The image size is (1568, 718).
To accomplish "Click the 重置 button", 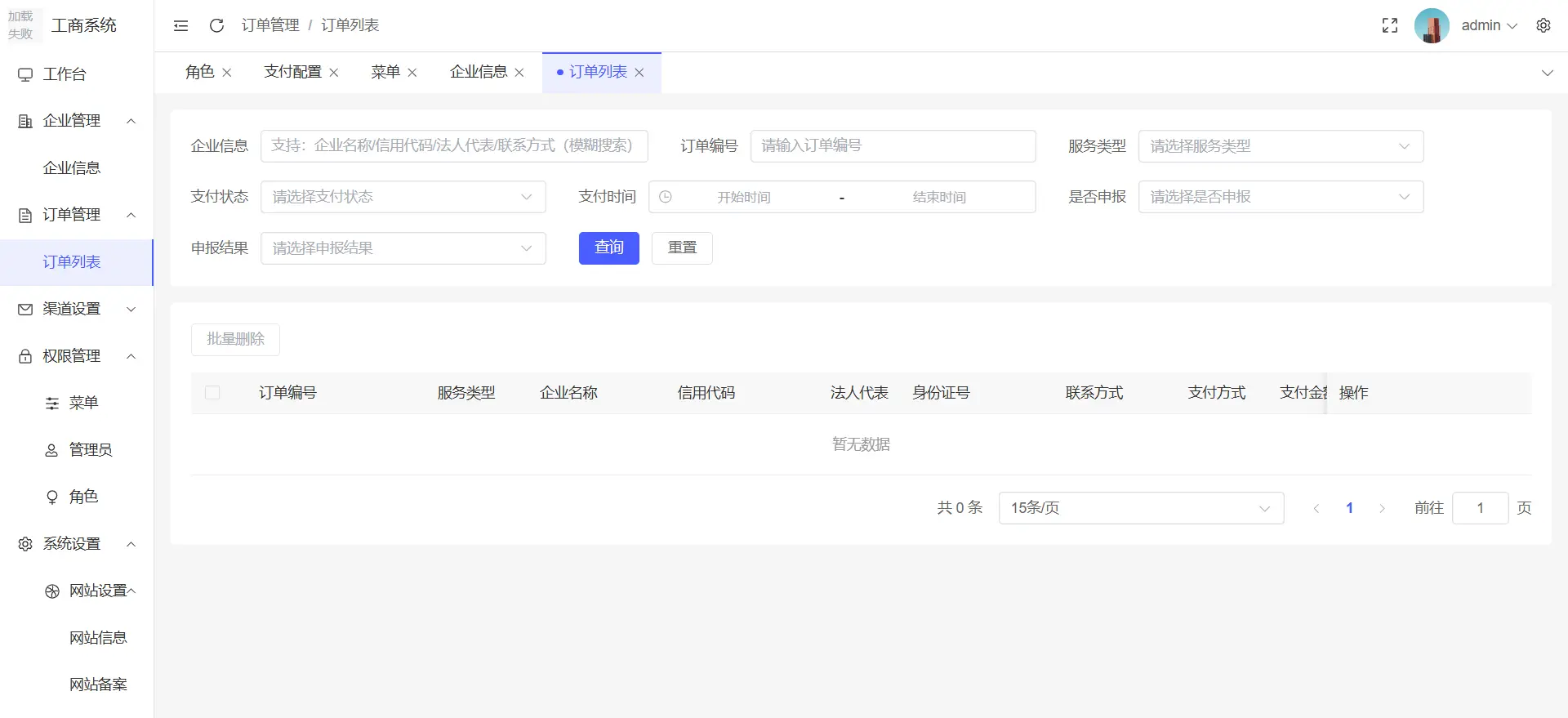I will (x=682, y=248).
